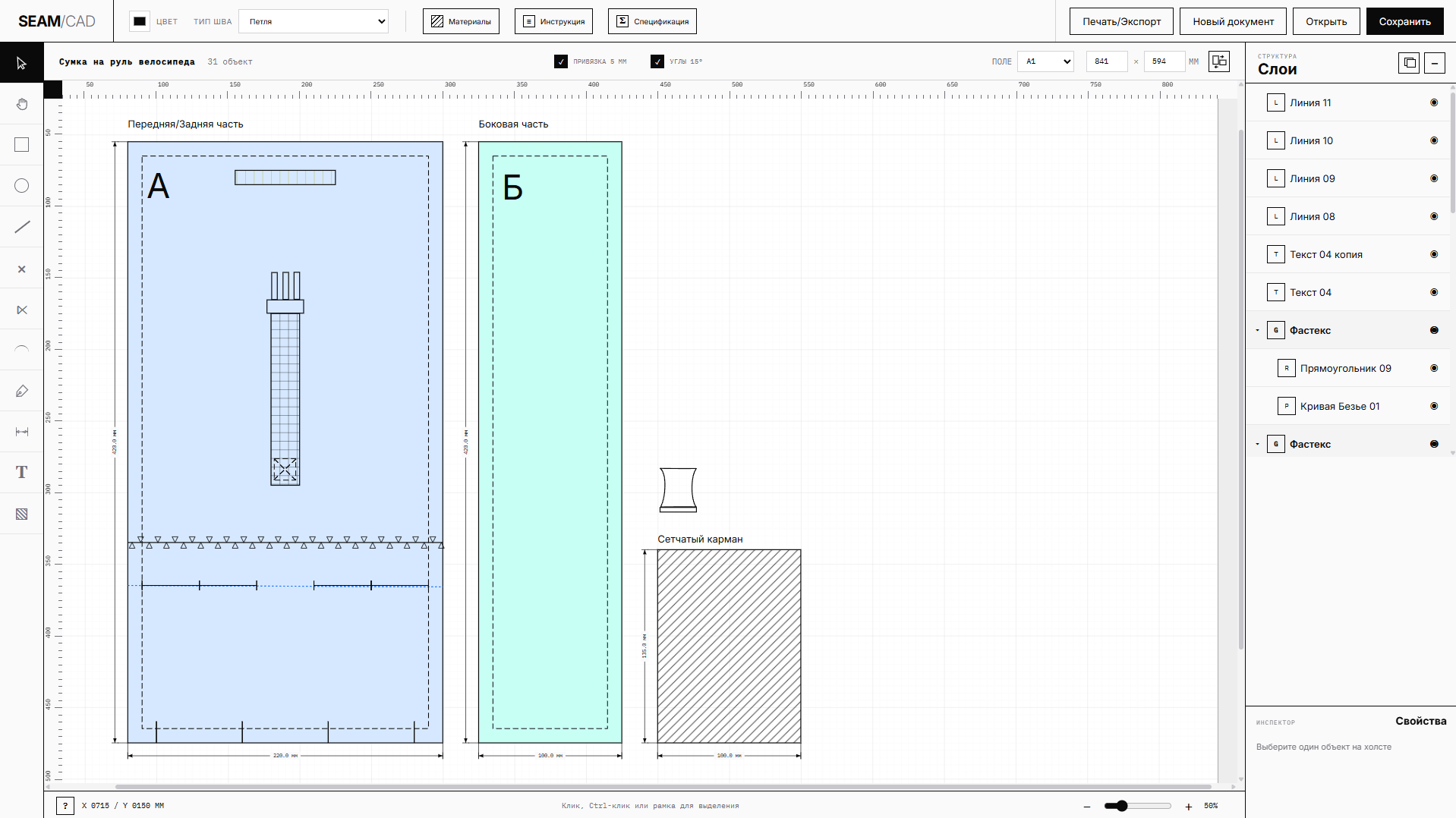The width and height of the screenshot is (1456, 818).
Task: Click Печать/Экспорт button
Action: [x=1121, y=21]
